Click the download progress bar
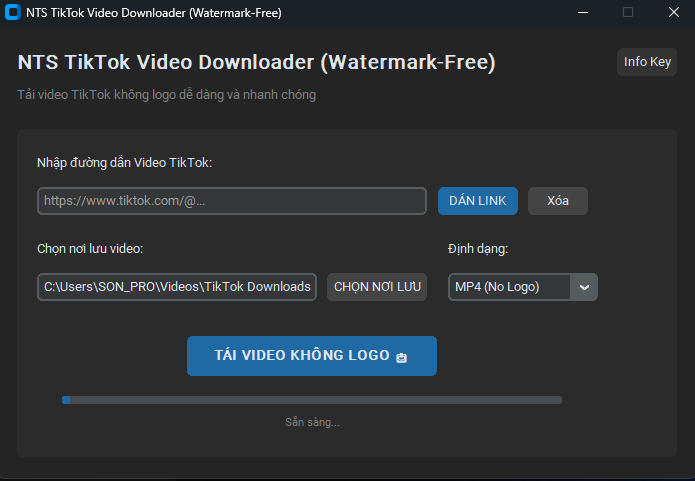This screenshot has width=695, height=481. 312,400
